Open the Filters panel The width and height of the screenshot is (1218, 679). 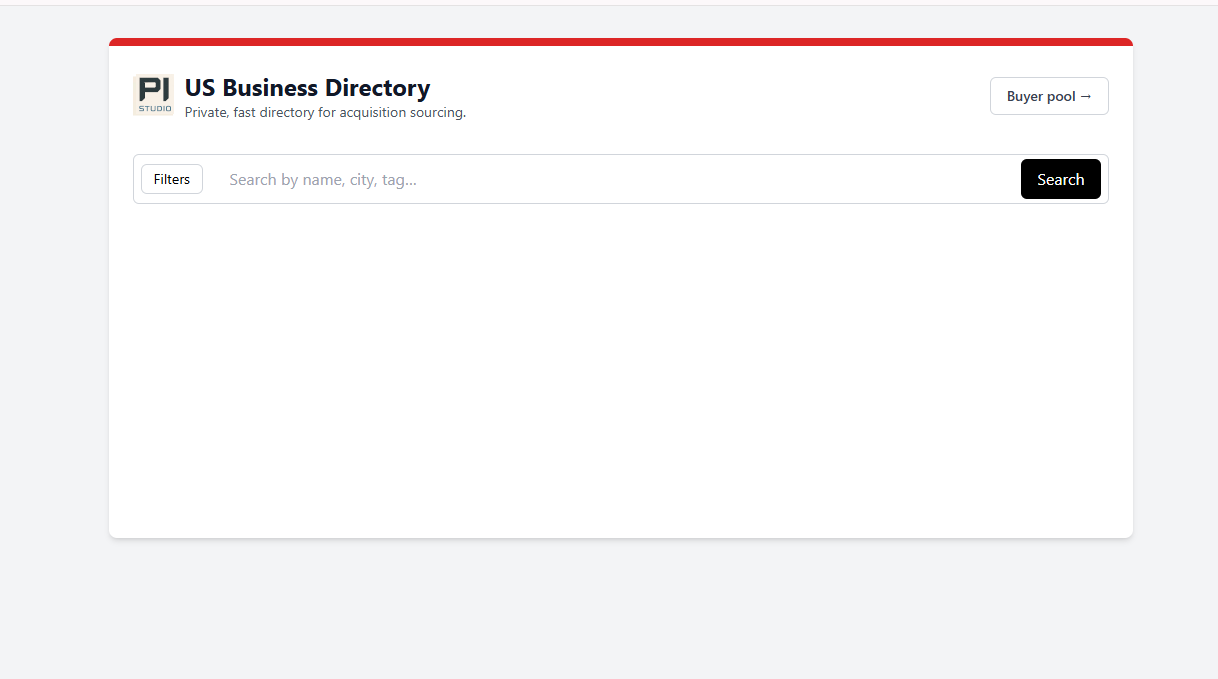pyautogui.click(x=172, y=179)
